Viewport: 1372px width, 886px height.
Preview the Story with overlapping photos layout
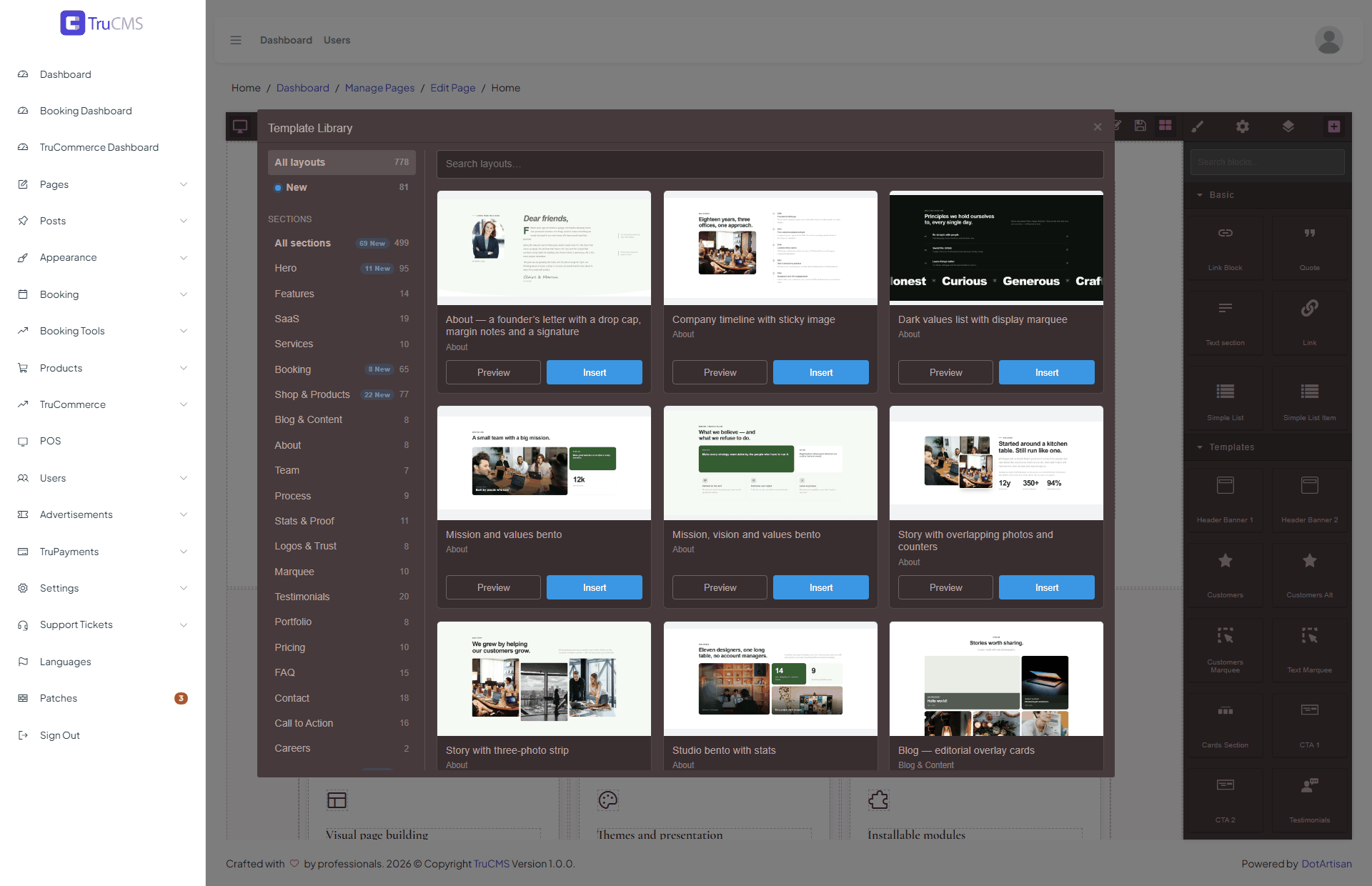[x=945, y=587]
